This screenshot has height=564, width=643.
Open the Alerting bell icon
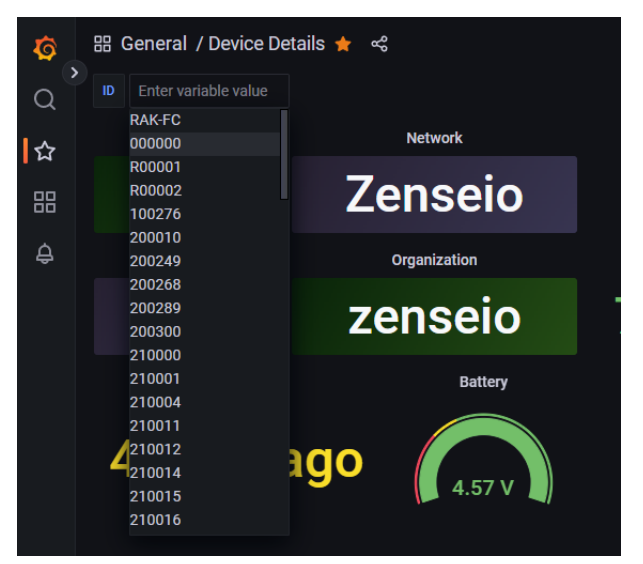tap(45, 255)
